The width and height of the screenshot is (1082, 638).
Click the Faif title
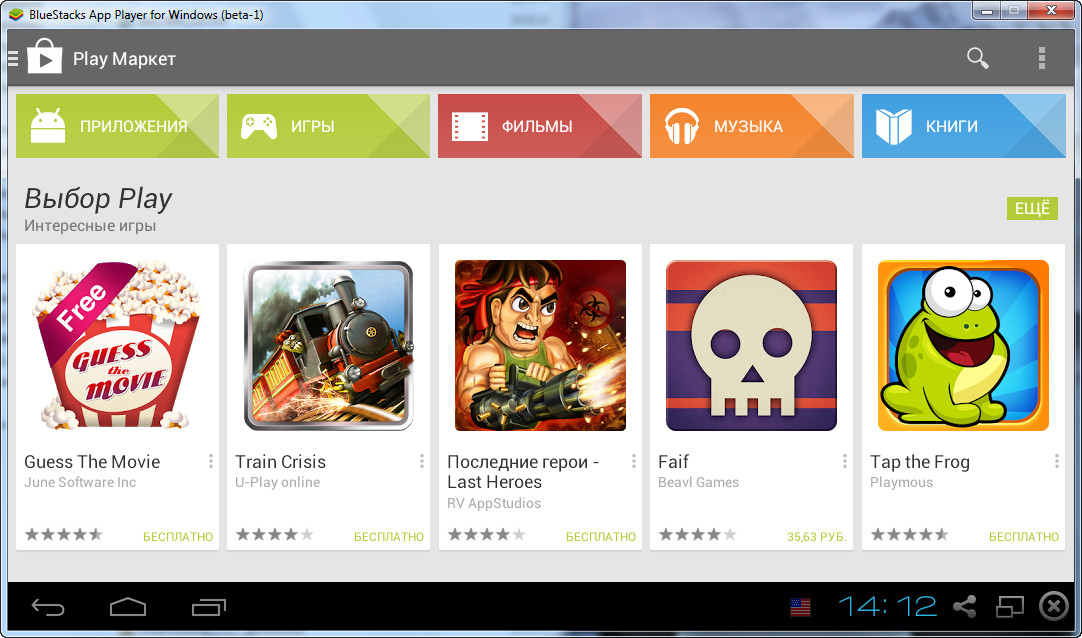point(673,461)
